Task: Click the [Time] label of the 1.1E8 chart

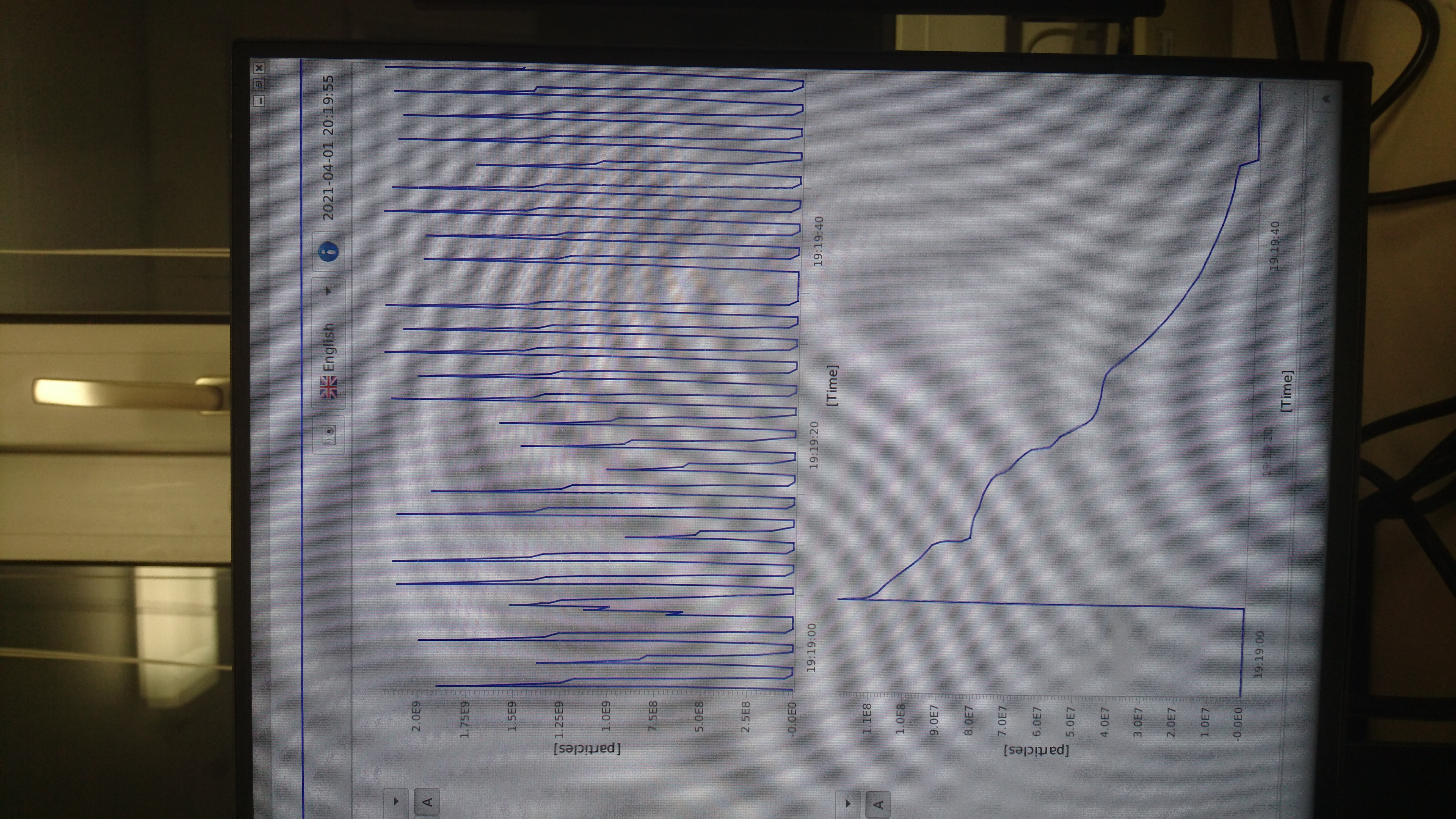Action: [1287, 391]
